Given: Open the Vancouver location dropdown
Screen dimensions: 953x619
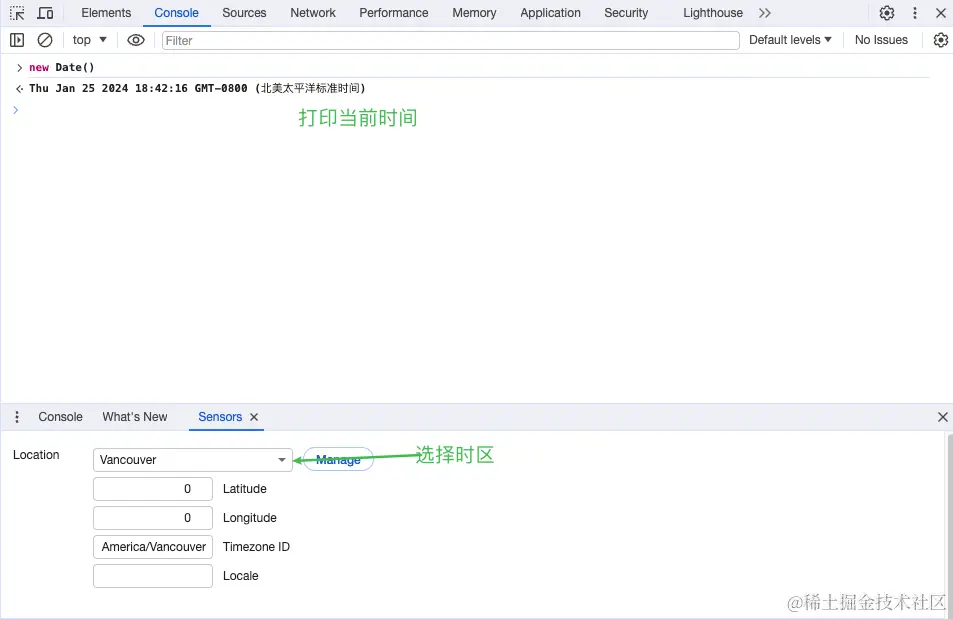Looking at the screenshot, I should point(193,460).
